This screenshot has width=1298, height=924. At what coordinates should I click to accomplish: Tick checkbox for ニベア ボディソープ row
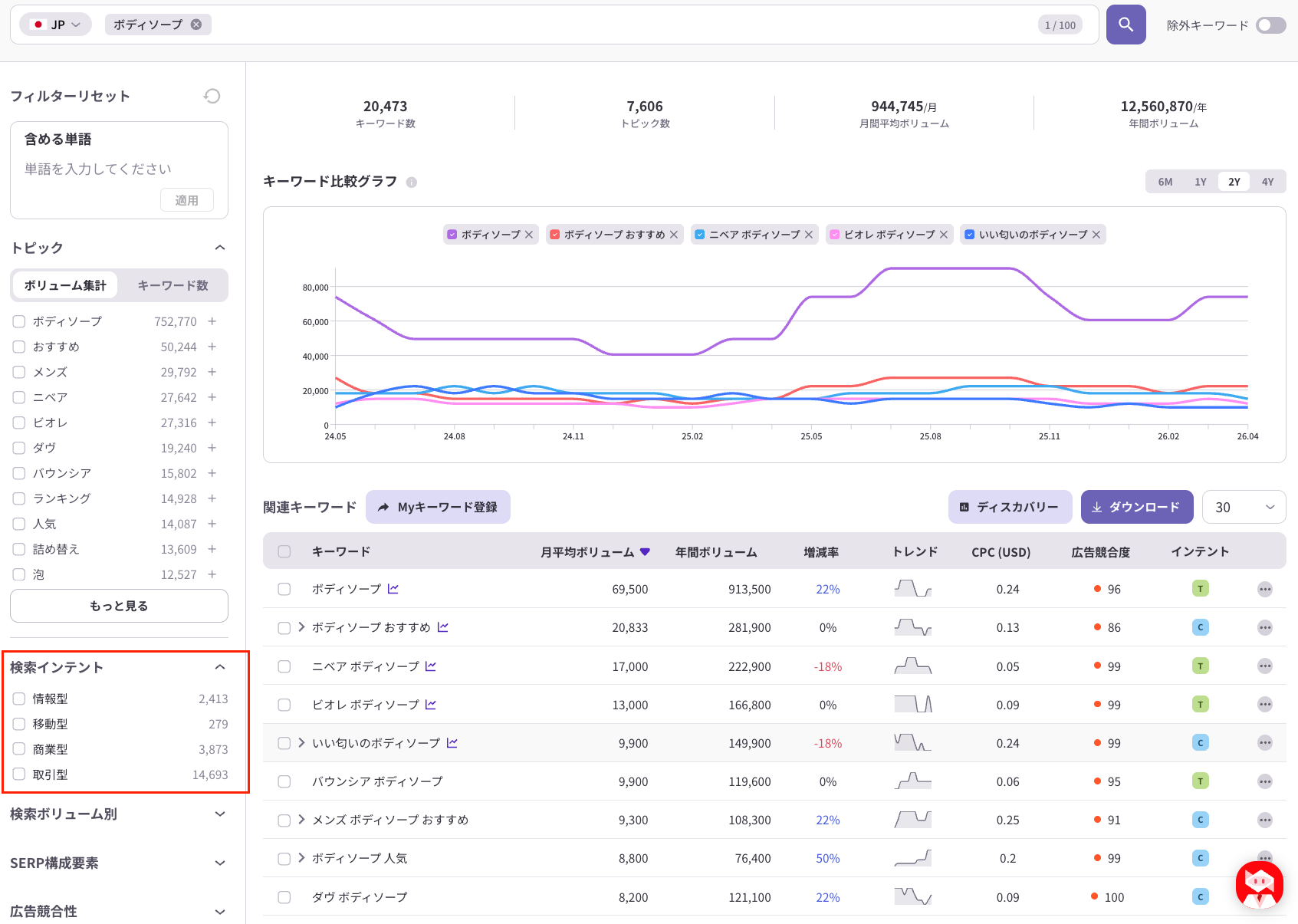pyautogui.click(x=284, y=666)
